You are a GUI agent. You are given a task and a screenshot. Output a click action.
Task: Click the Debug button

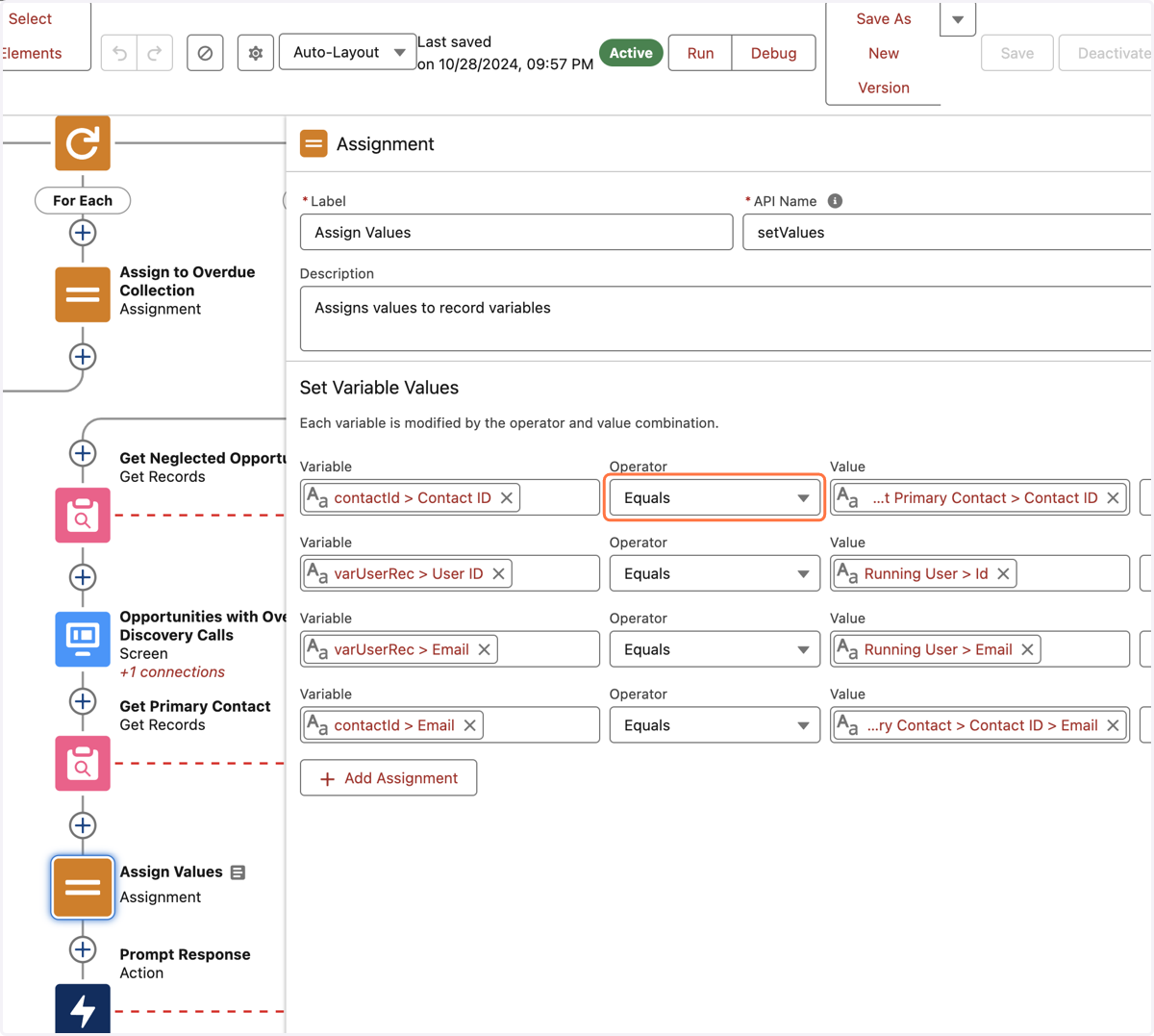pyautogui.click(x=773, y=53)
